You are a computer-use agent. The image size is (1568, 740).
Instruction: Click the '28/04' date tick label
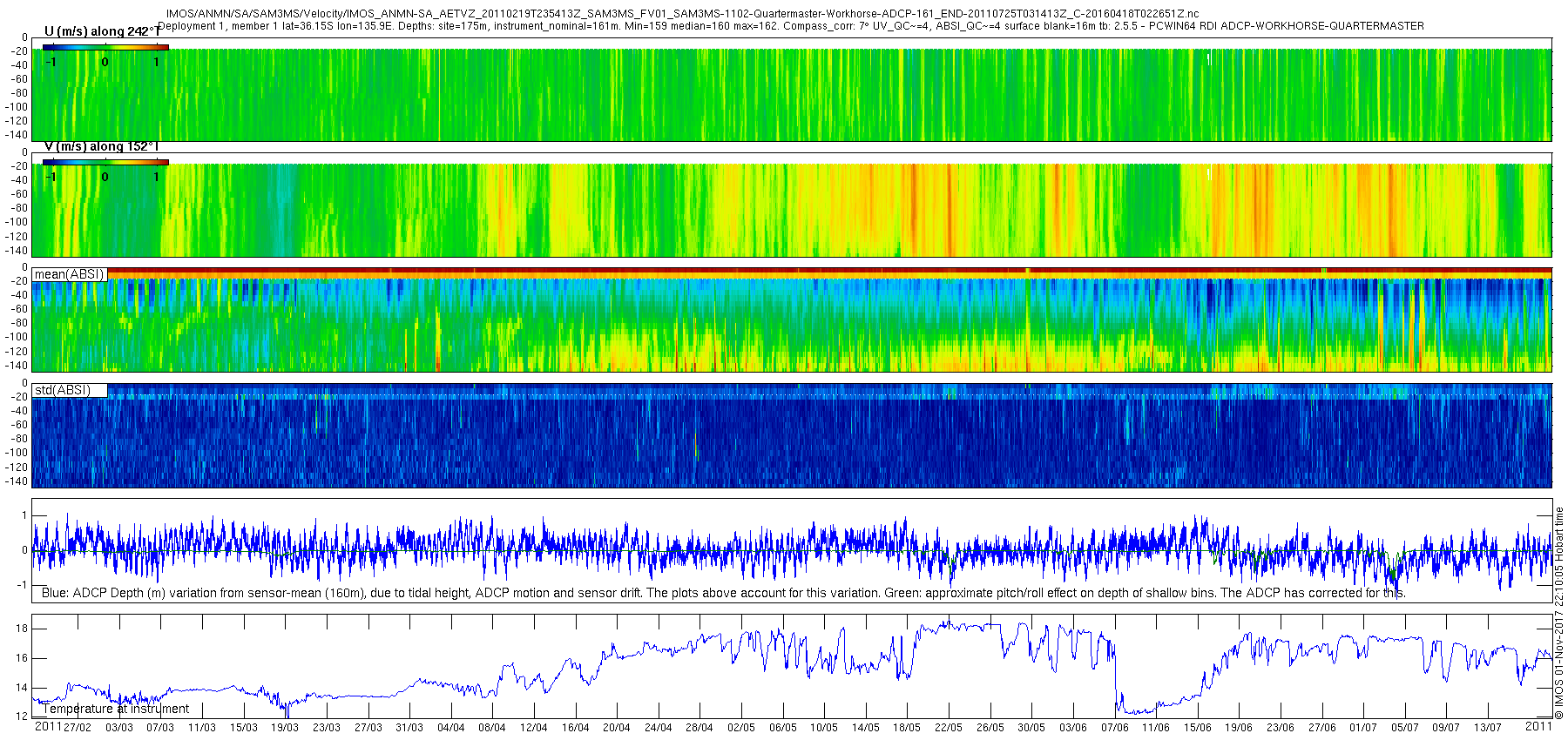click(700, 728)
